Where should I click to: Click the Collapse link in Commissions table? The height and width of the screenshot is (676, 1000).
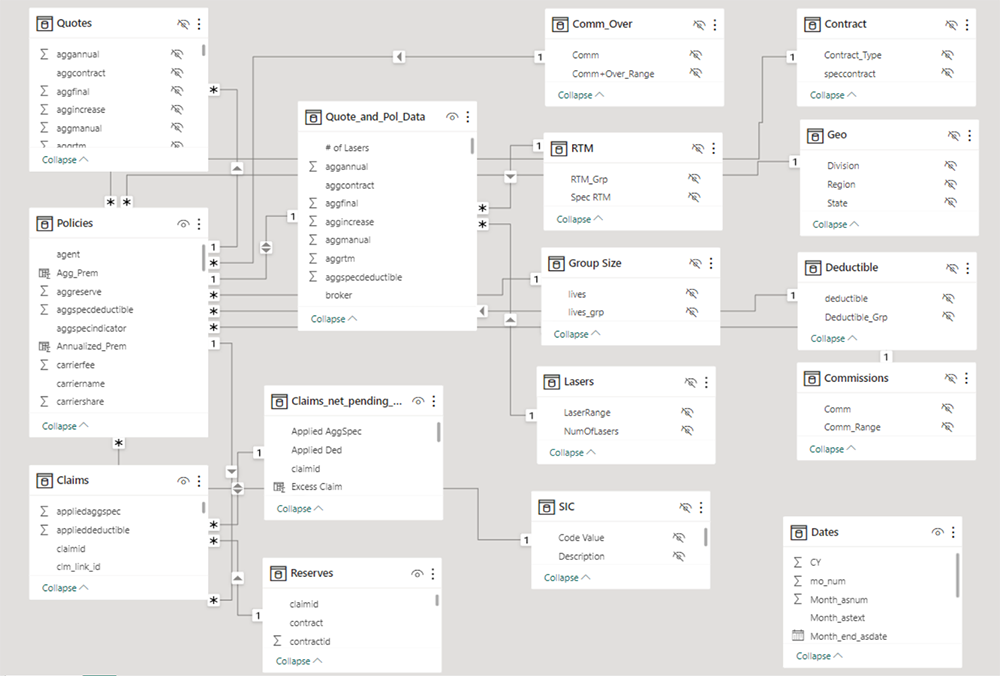[x=833, y=449]
